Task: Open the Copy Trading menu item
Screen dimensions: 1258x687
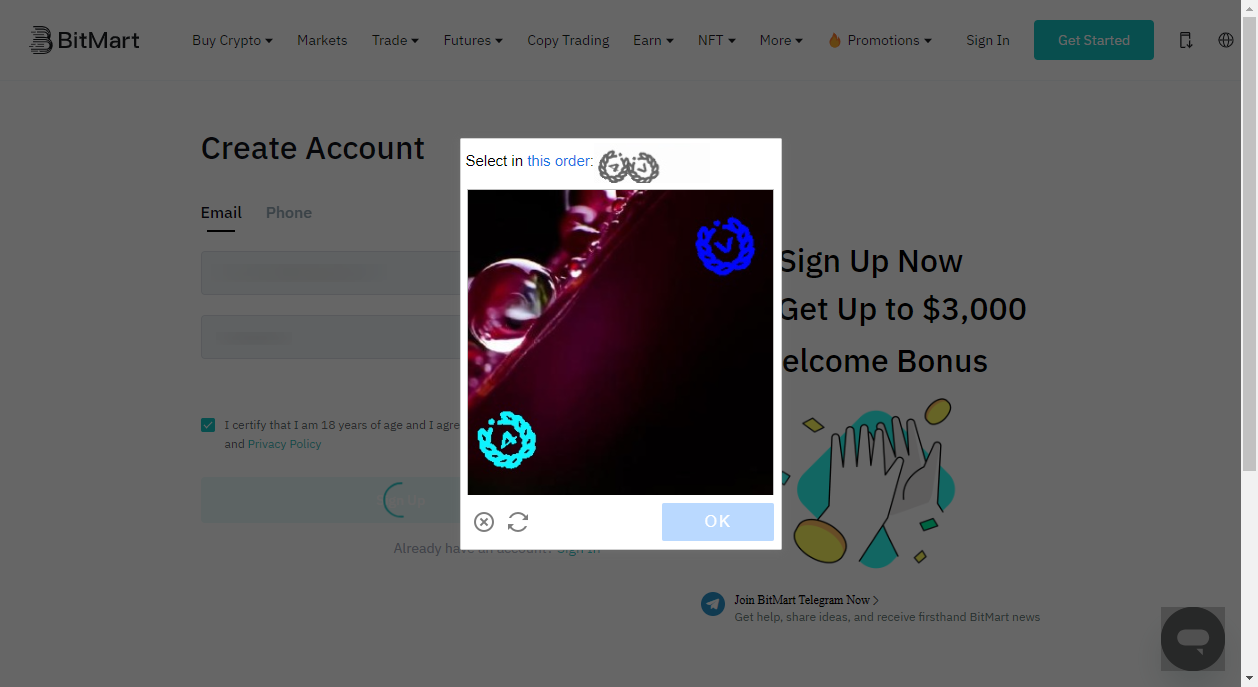Action: point(568,40)
